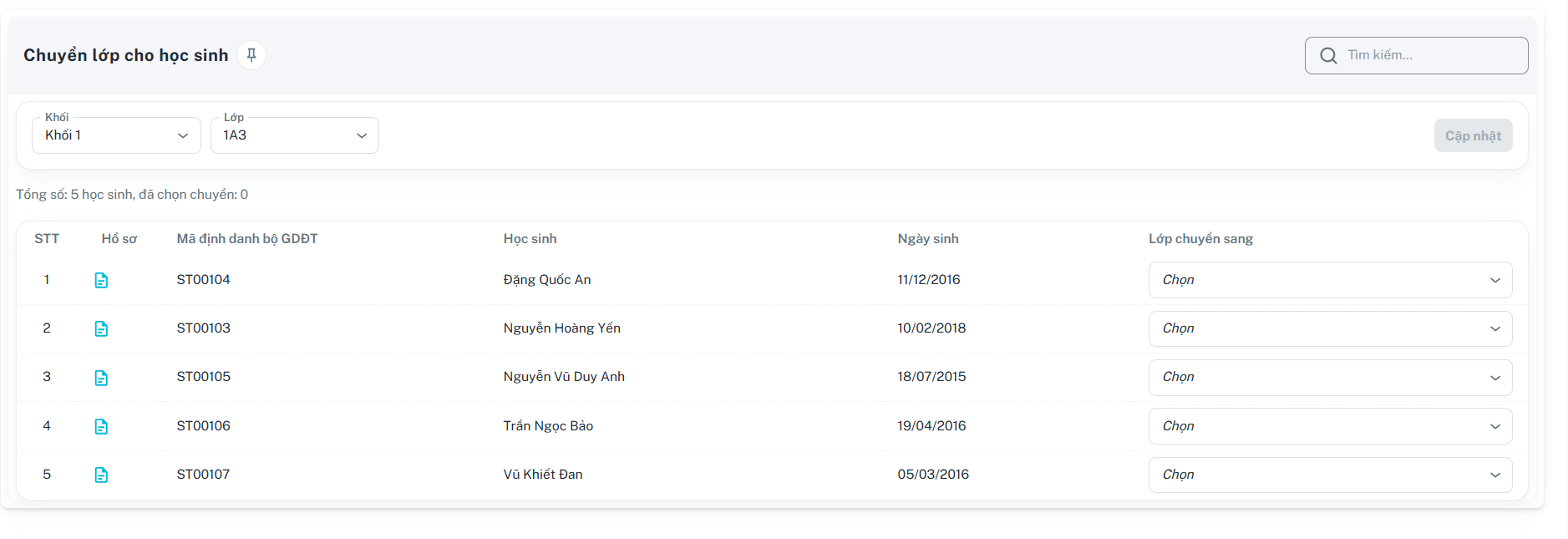Viewport: 1568px width, 539px height.
Task: Select the student code ST00107
Action: pos(203,475)
